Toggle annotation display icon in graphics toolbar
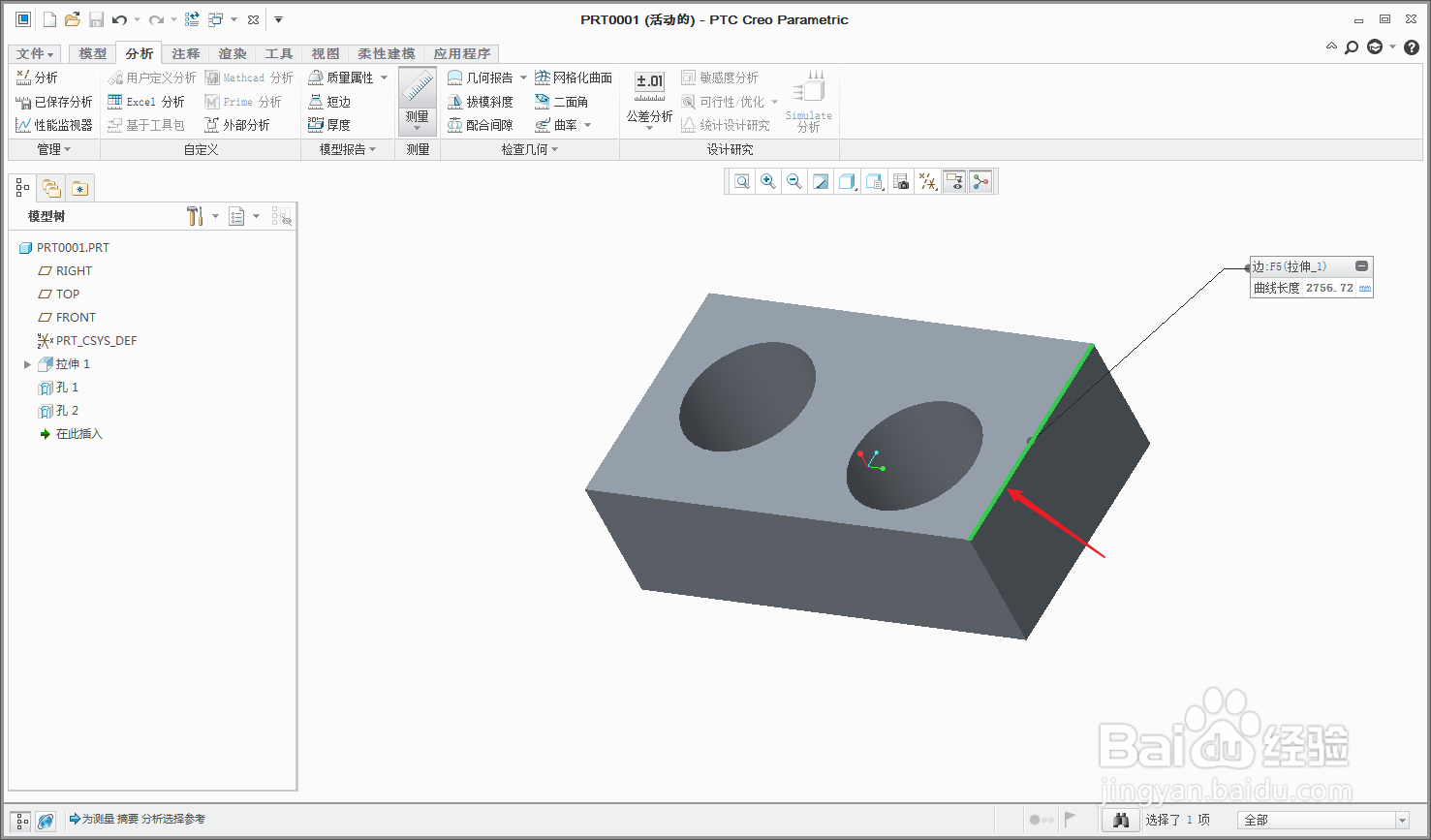The height and width of the screenshot is (840, 1431). pos(954,181)
